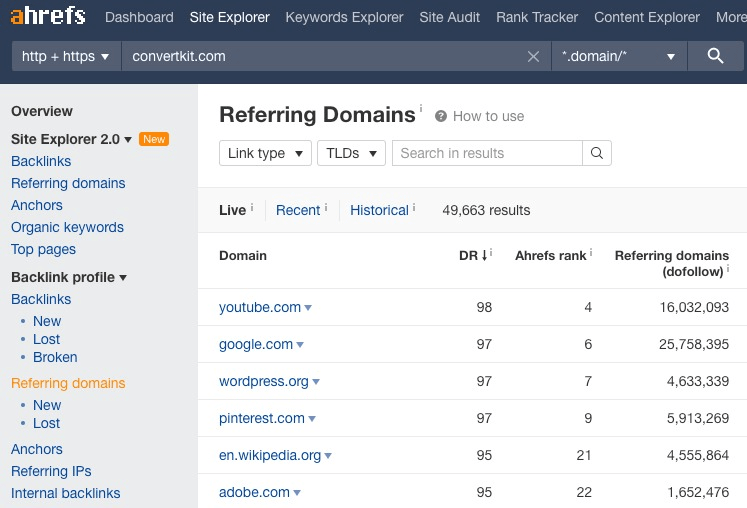The image size is (747, 508).
Task: Open youtube.com domain link
Action: tap(260, 307)
